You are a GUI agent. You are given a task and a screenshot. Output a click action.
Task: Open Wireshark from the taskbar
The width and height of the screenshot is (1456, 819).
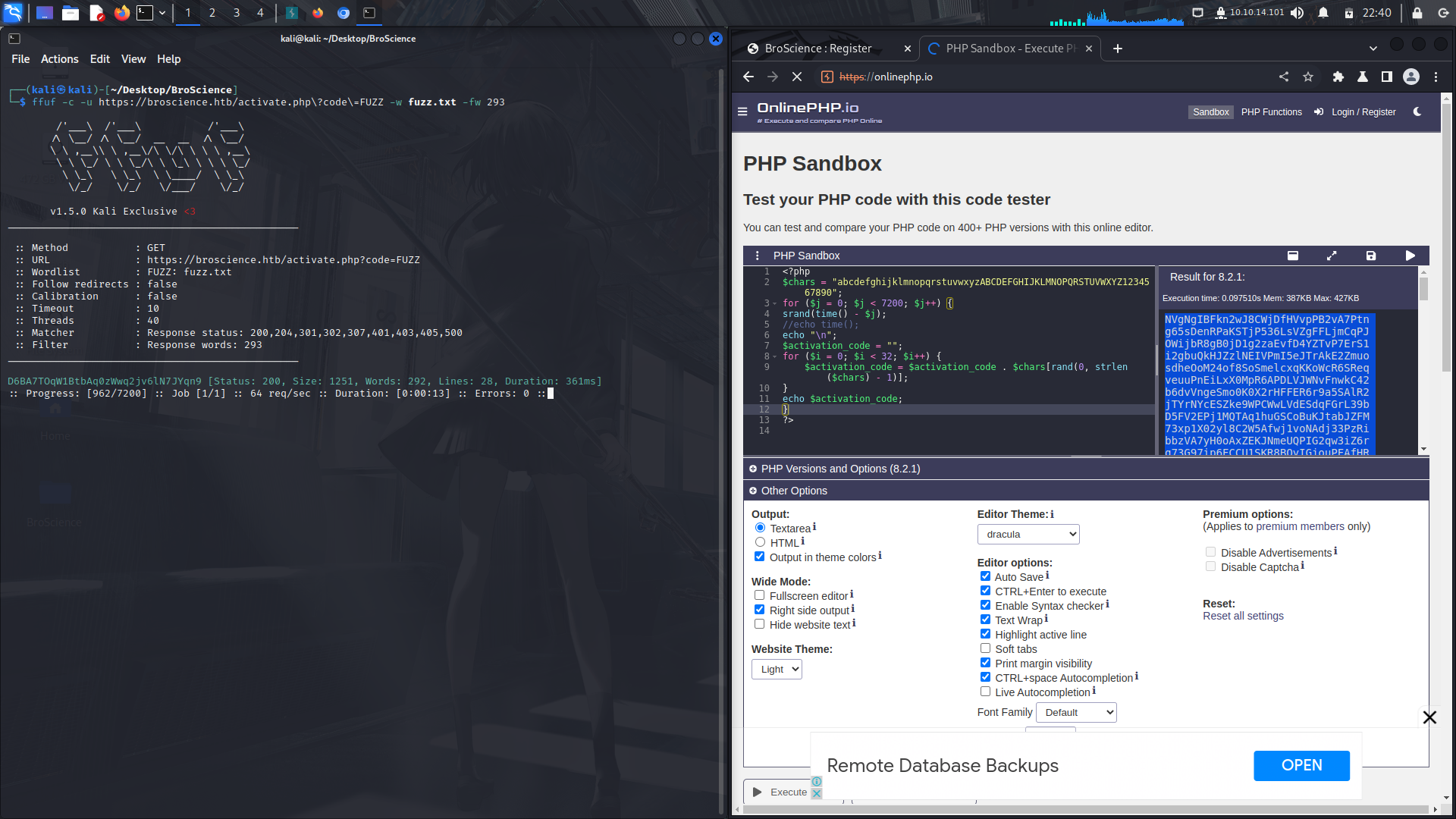pyautogui.click(x=292, y=13)
